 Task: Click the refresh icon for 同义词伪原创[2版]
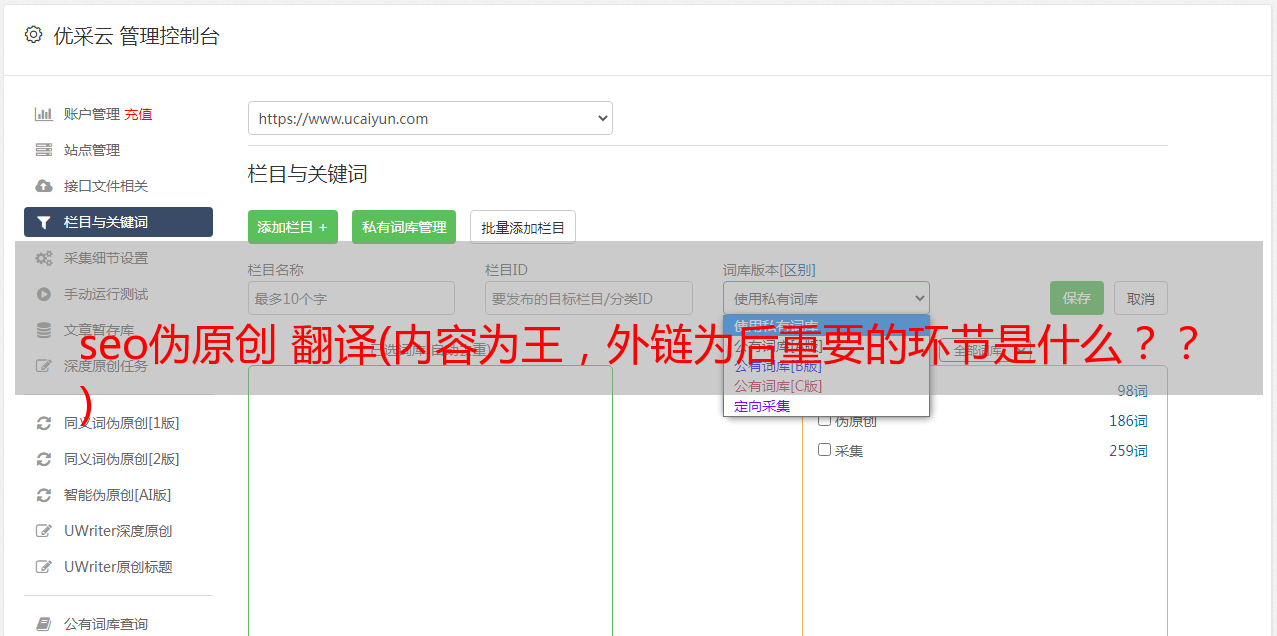tap(43, 459)
